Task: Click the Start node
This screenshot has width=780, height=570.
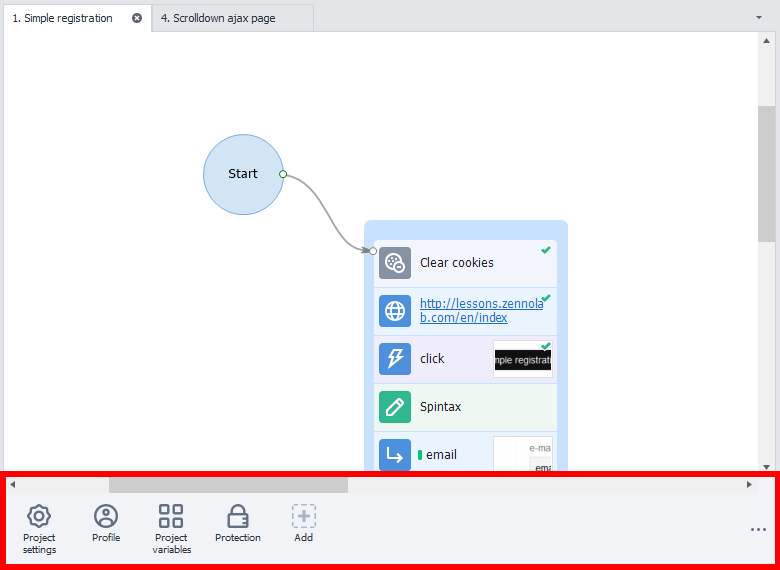Action: pos(243,174)
